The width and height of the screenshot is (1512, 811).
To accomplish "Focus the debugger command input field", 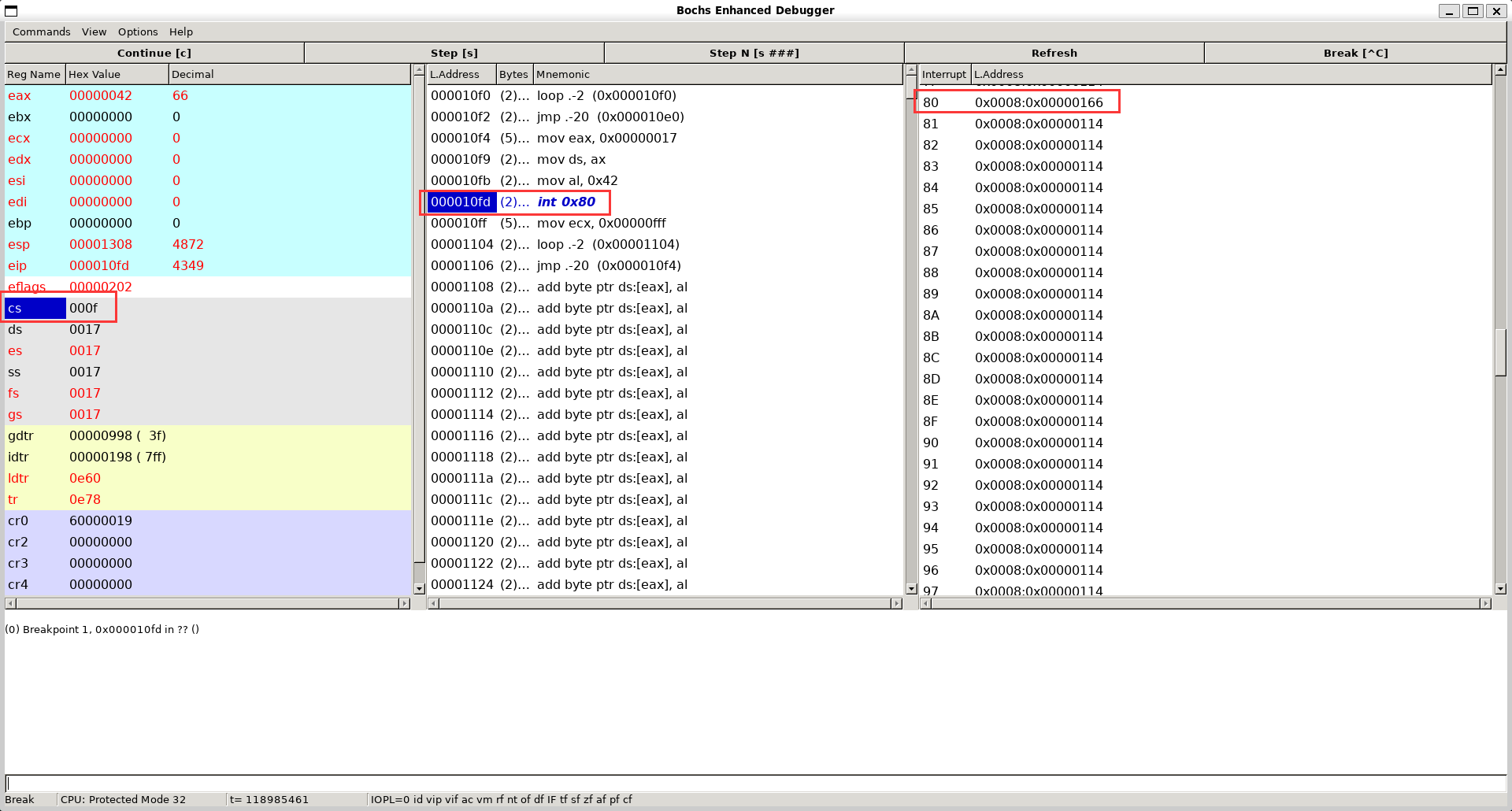I will (756, 783).
